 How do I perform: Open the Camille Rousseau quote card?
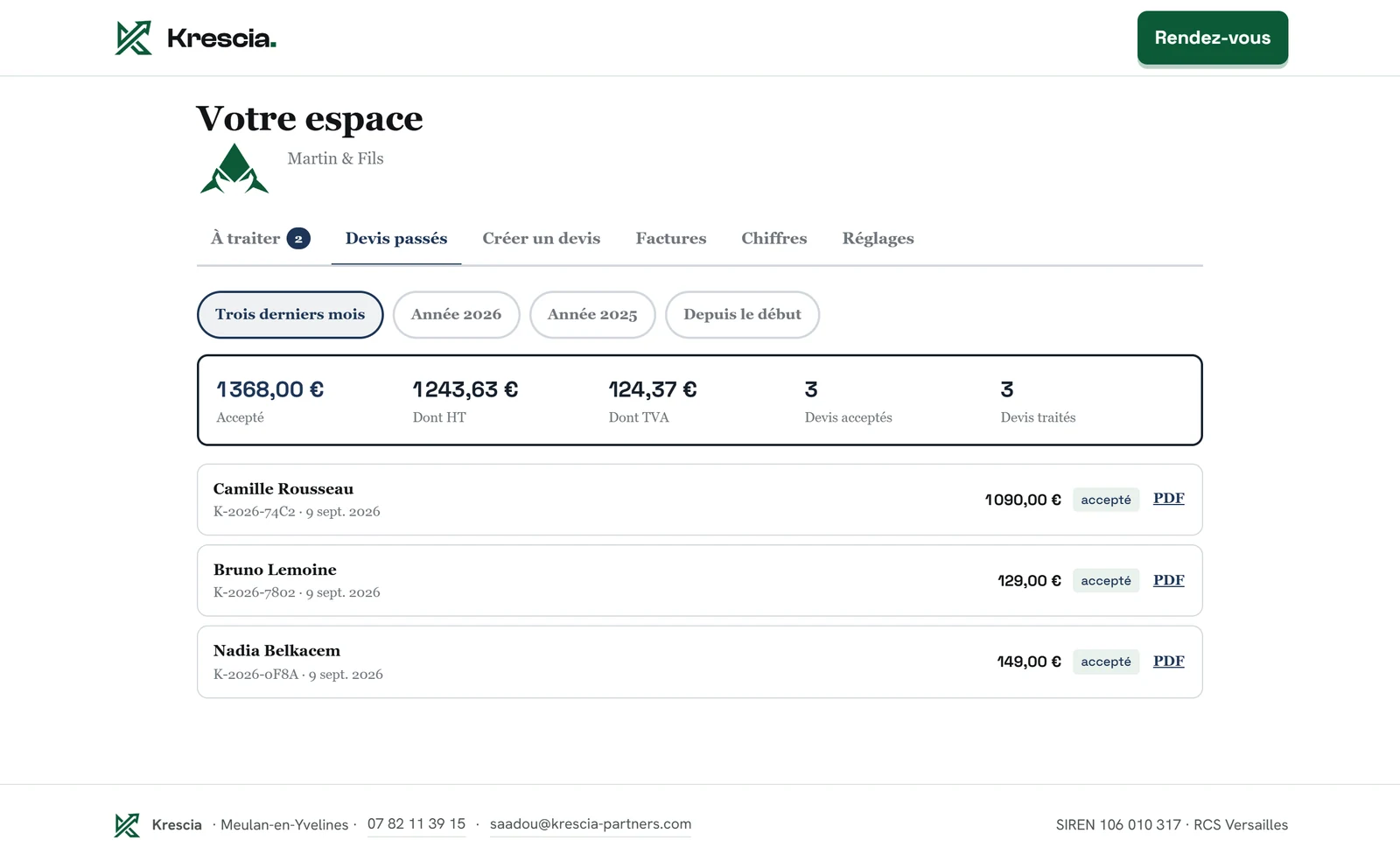(x=700, y=500)
